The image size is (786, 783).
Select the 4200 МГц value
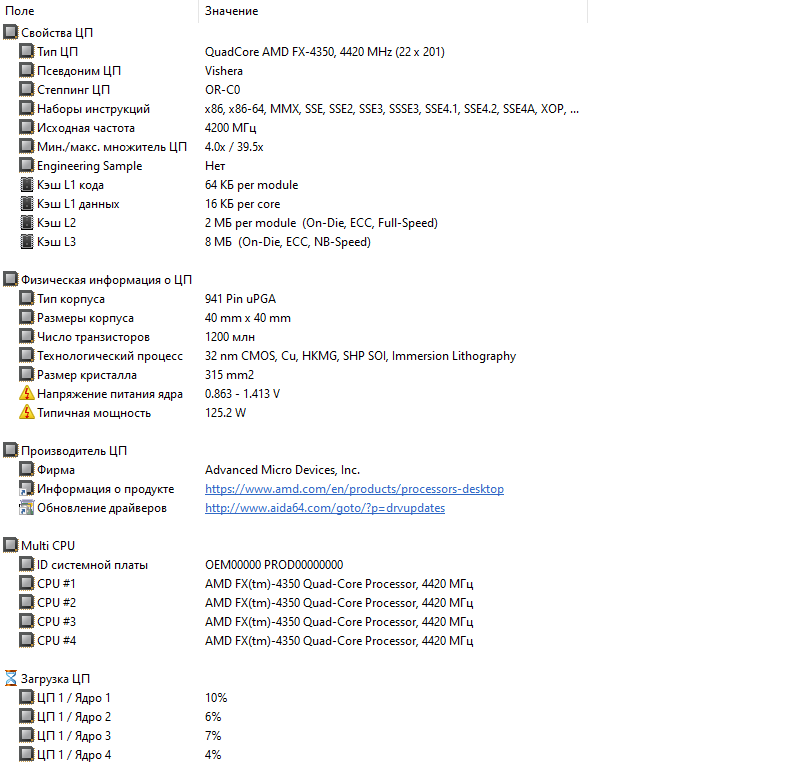(x=231, y=128)
